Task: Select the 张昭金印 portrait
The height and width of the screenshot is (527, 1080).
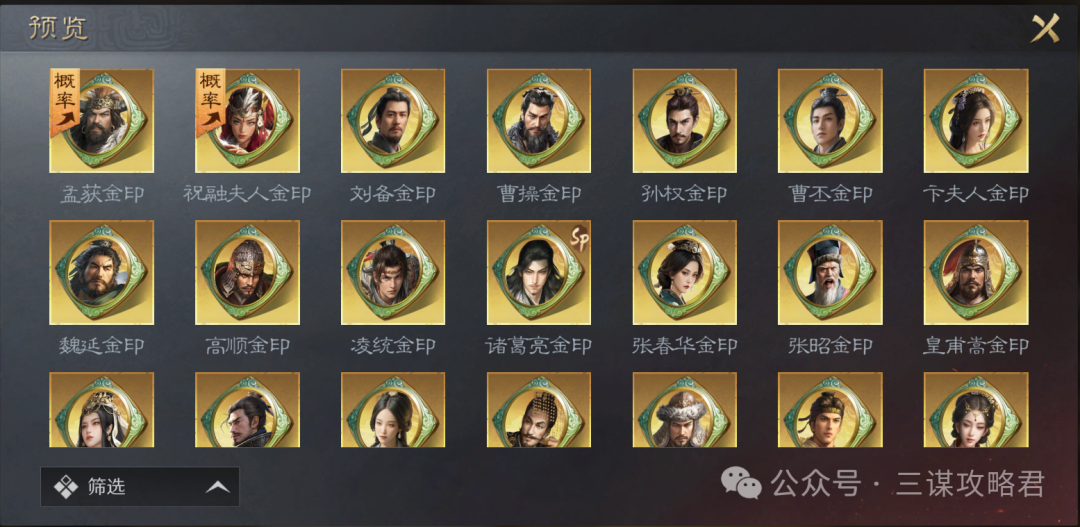Action: click(830, 272)
